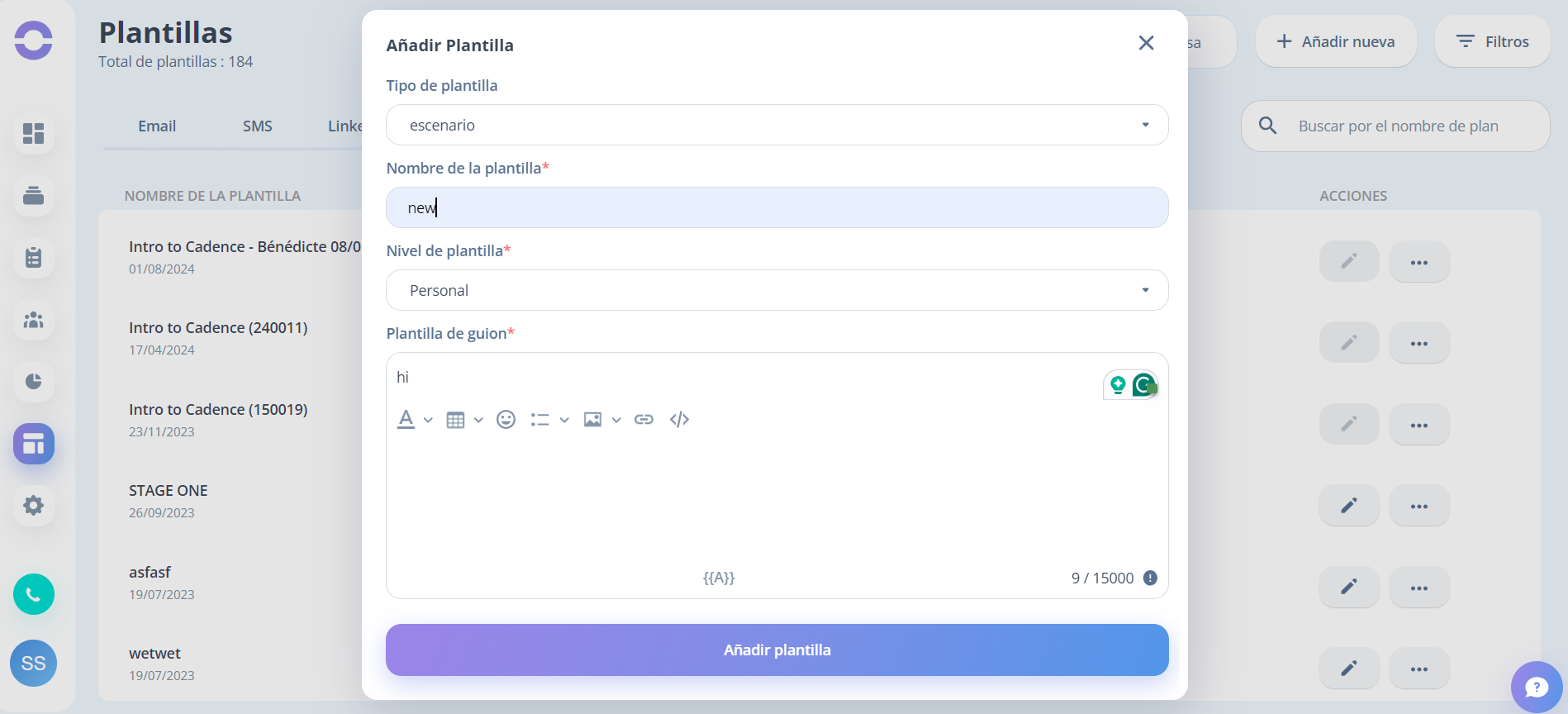
Task: Open the help chat bubble
Action: click(x=1537, y=687)
